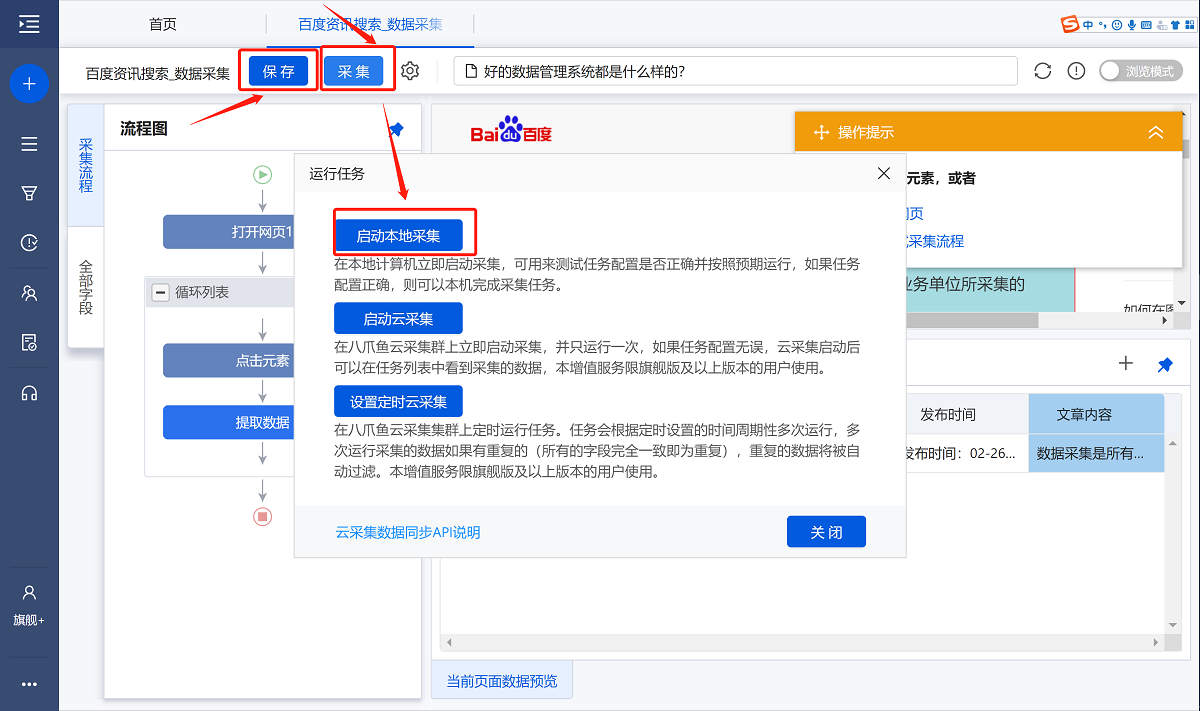The width and height of the screenshot is (1200, 711).
Task: Open 云采集数据同步API说明 link
Action: [408, 532]
